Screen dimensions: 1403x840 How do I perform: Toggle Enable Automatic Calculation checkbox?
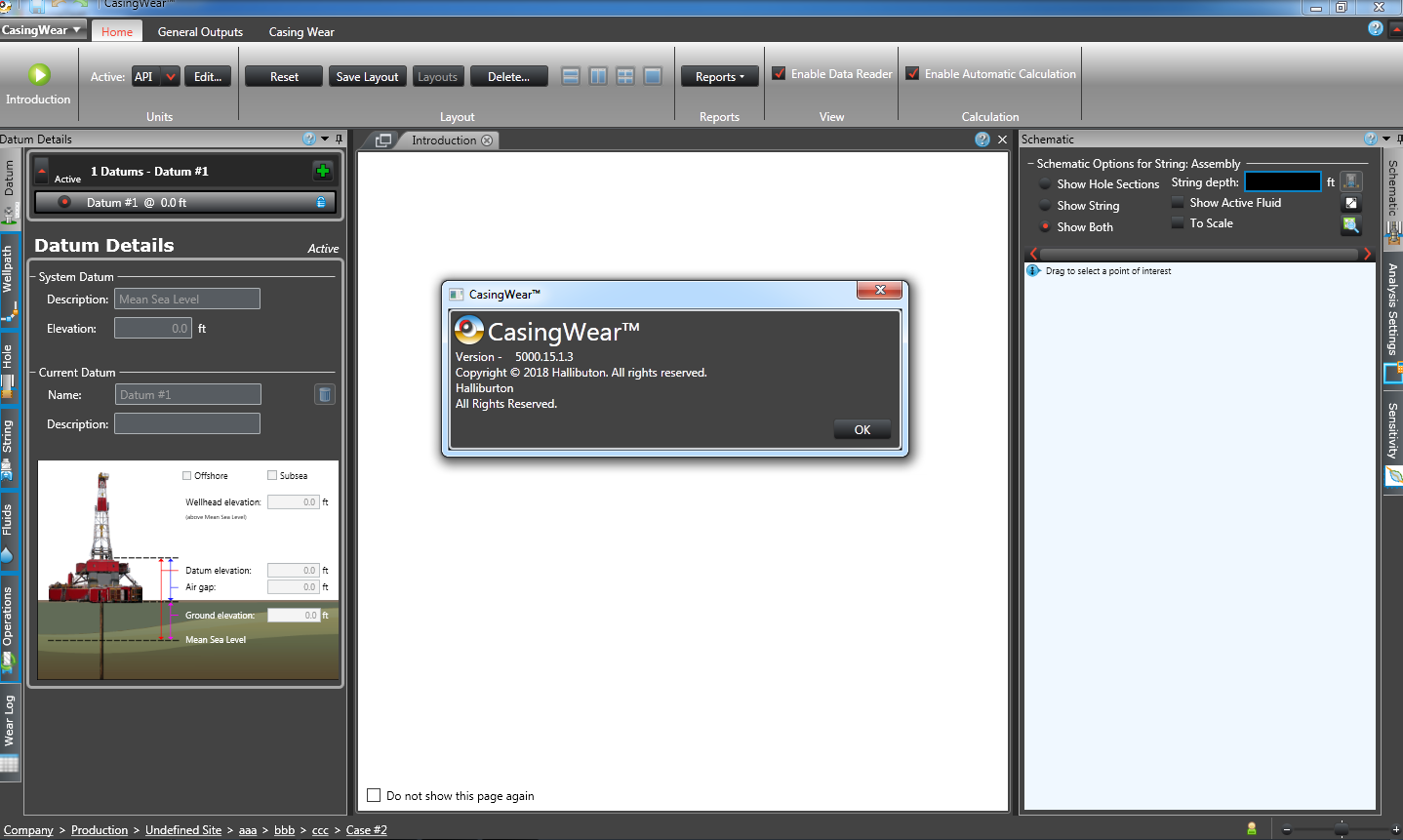coord(912,73)
